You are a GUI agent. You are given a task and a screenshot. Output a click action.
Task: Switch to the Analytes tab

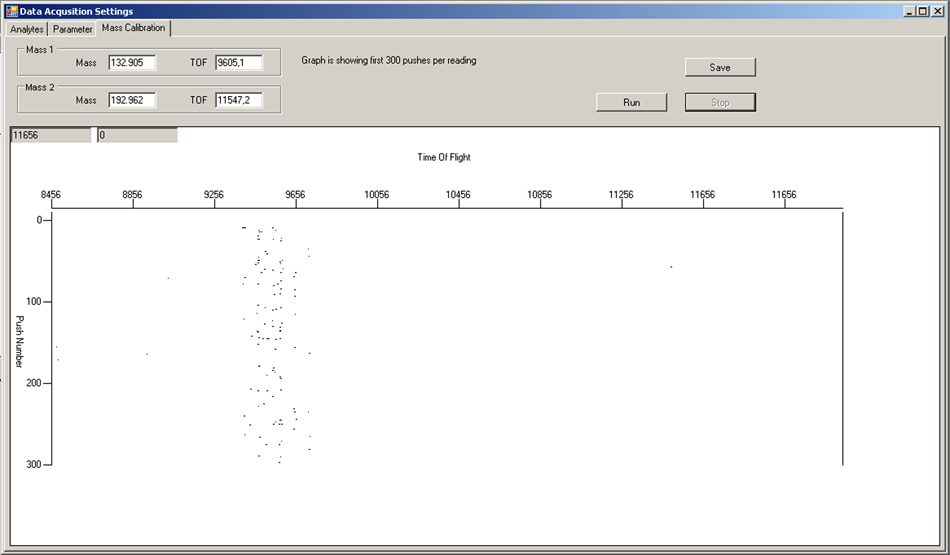27,29
